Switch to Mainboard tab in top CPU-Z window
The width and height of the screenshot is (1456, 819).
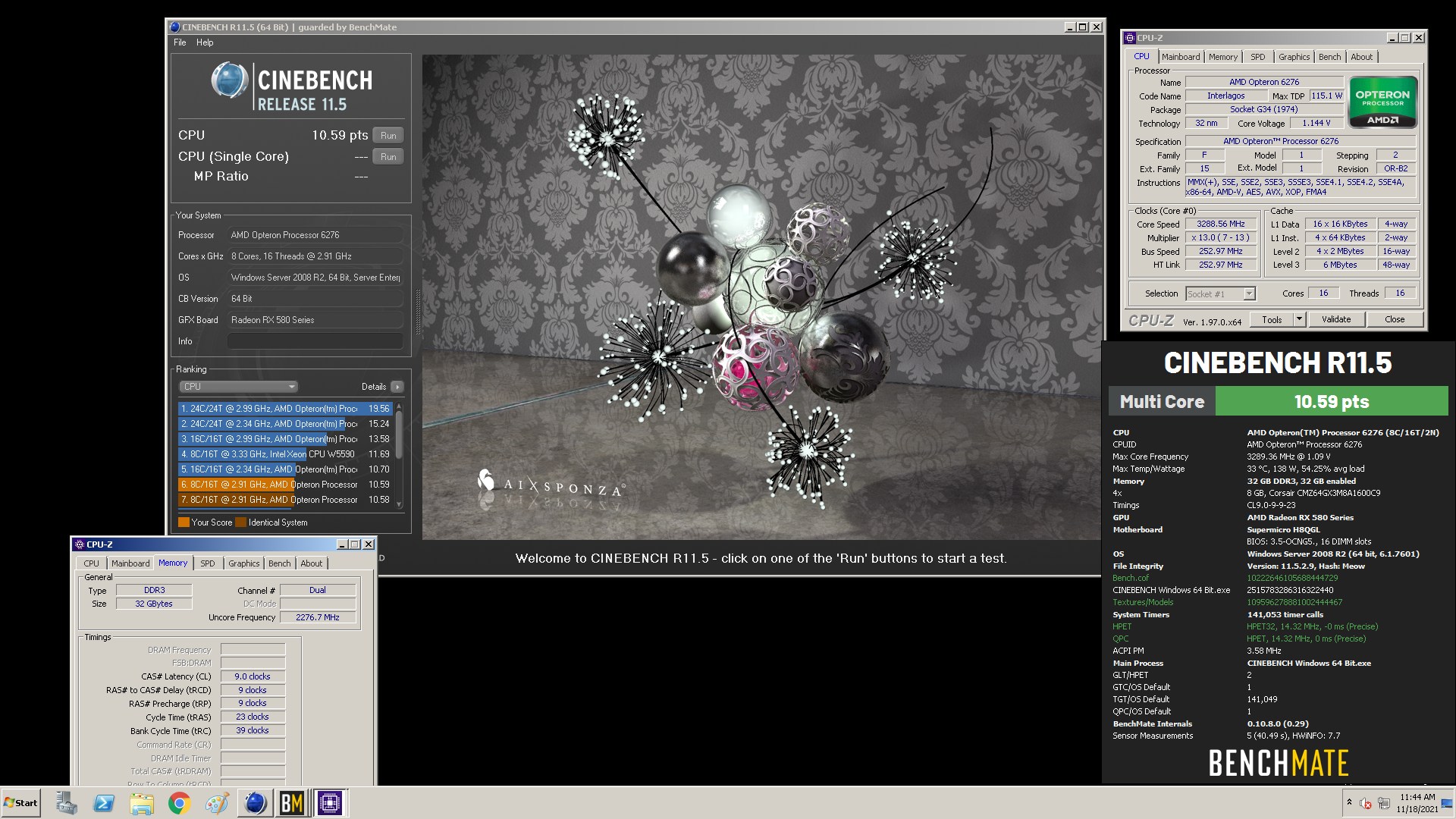1181,57
